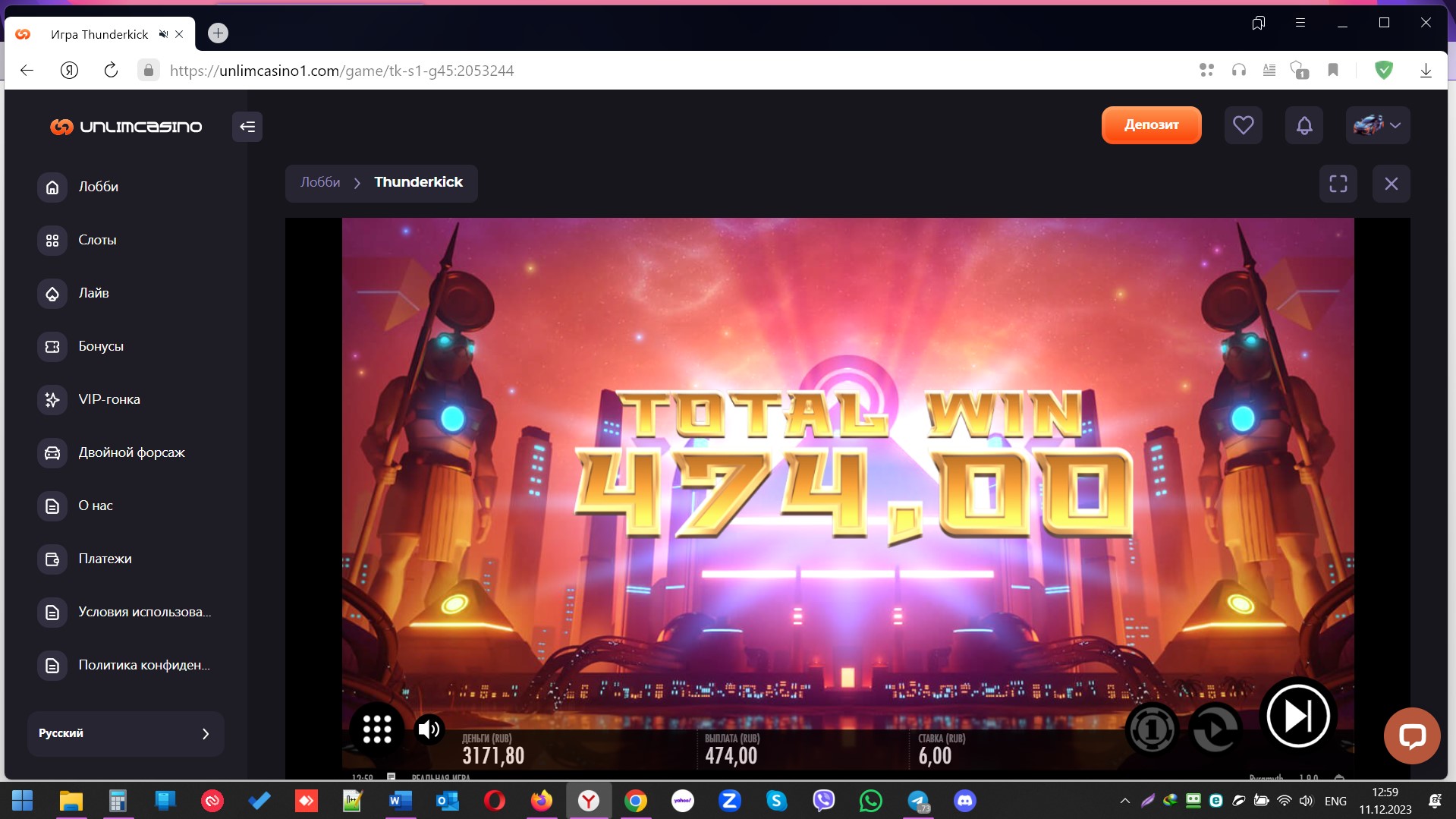Open Бонусы section in sidebar
Image resolution: width=1456 pixels, height=819 pixels.
point(100,346)
